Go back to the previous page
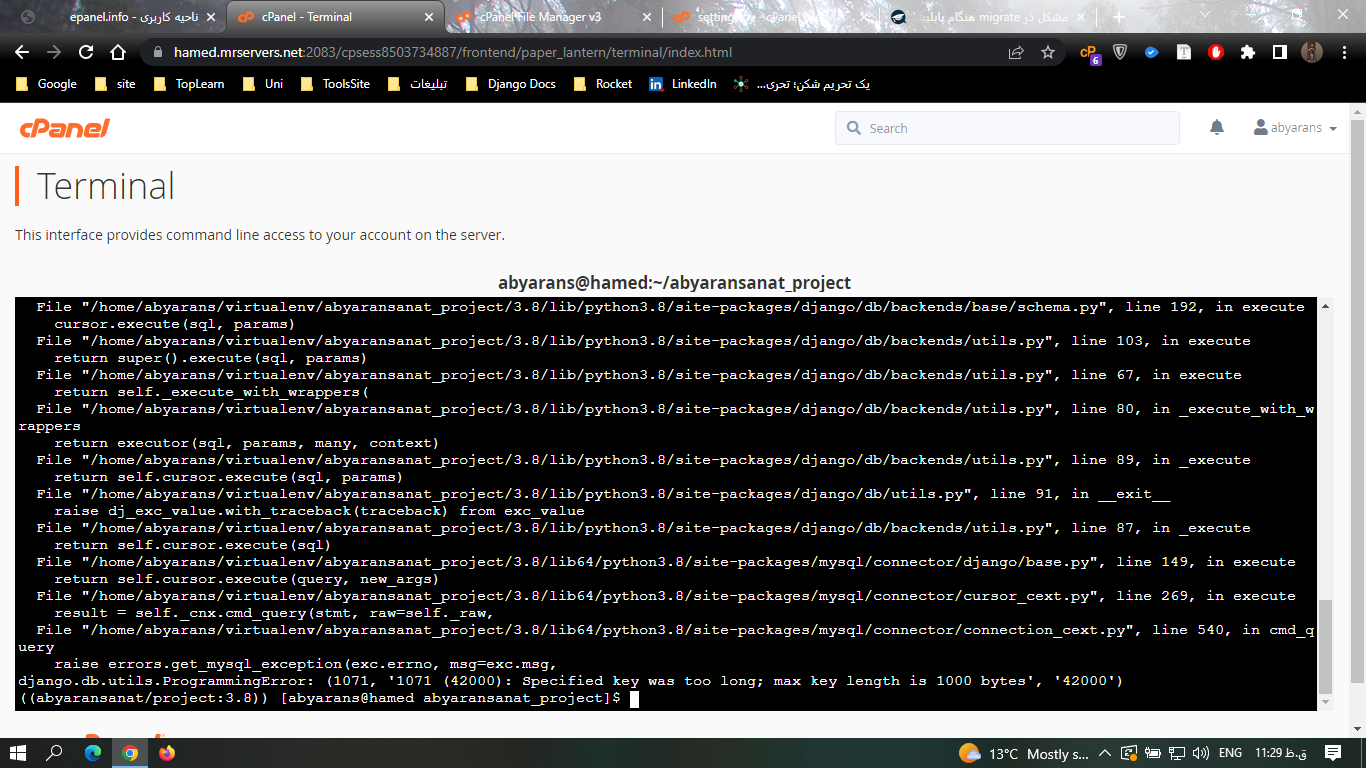The height and width of the screenshot is (768, 1366). (22, 52)
